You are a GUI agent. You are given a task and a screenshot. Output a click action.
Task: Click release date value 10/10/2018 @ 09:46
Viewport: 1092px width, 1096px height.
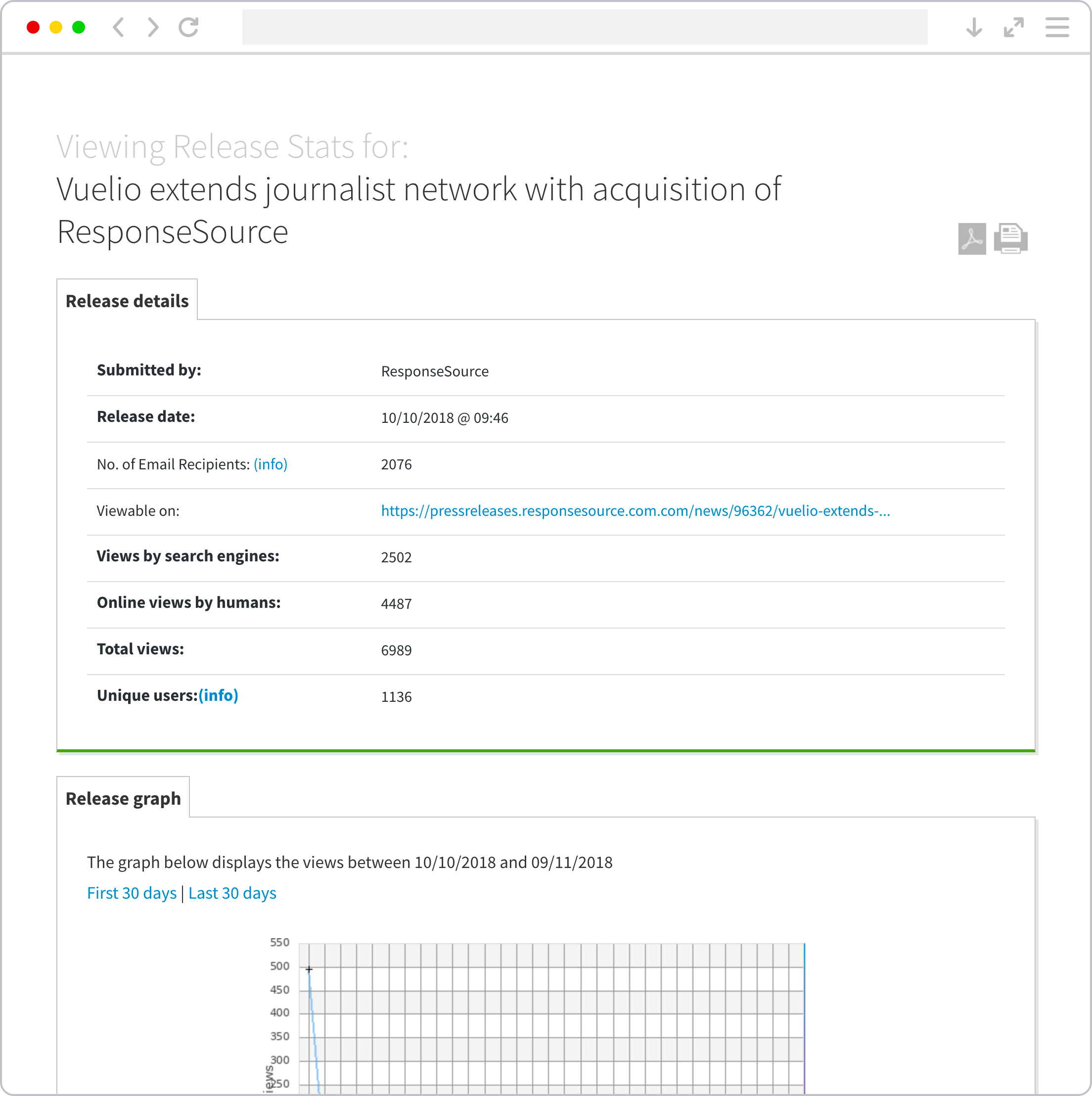[x=445, y=417]
